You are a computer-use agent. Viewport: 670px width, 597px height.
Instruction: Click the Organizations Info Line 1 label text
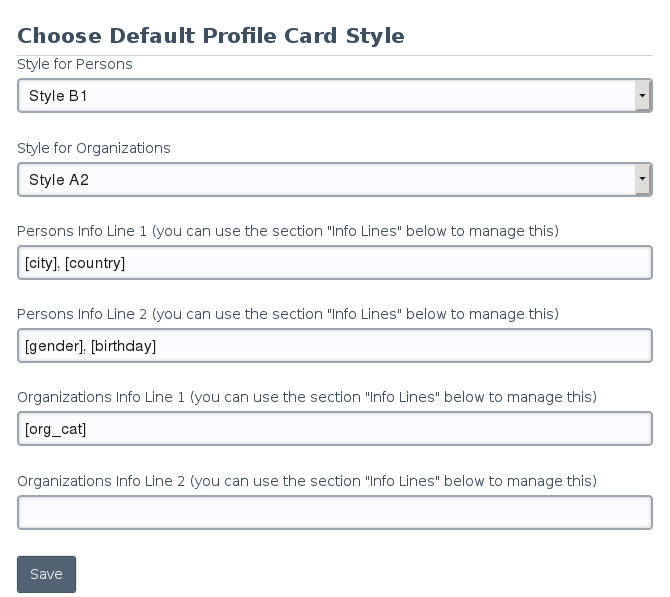[x=306, y=397]
